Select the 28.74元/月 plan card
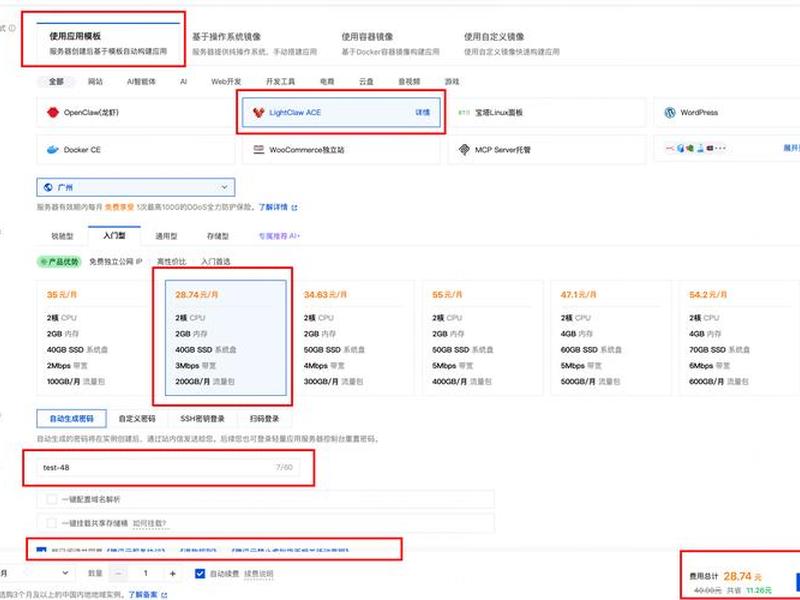 (x=226, y=338)
